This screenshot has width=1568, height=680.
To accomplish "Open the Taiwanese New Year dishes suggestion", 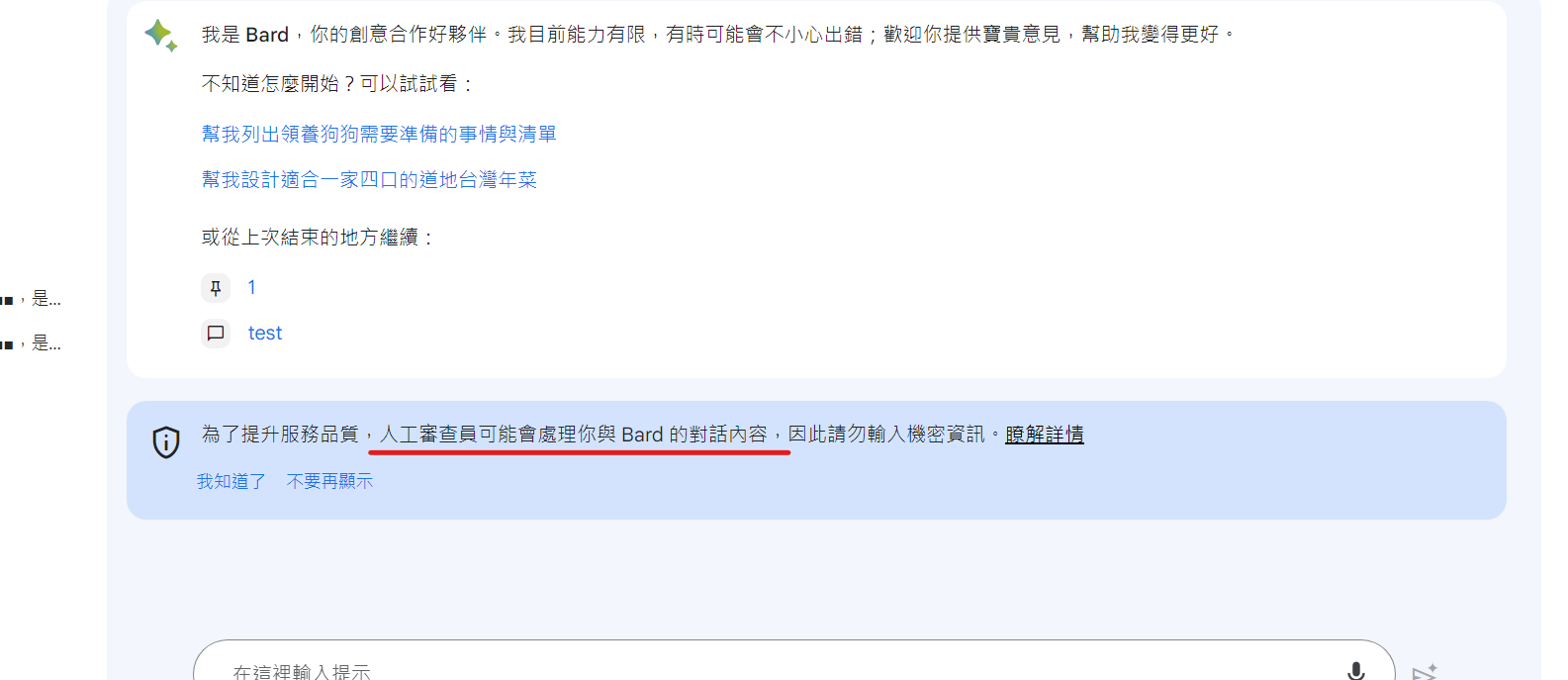I will coord(369,180).
